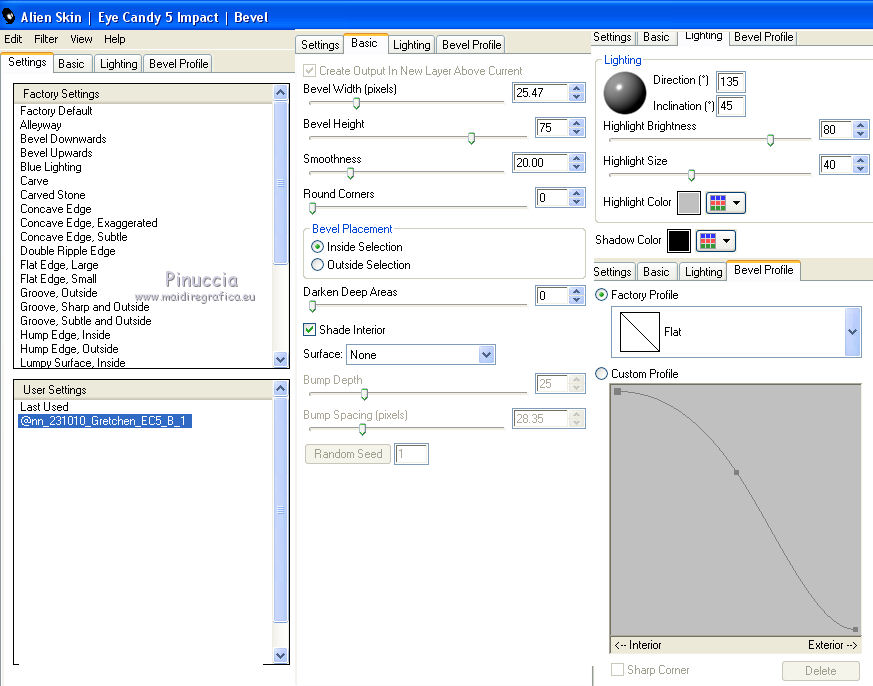Click the Bevel Width slider handle

356,104
